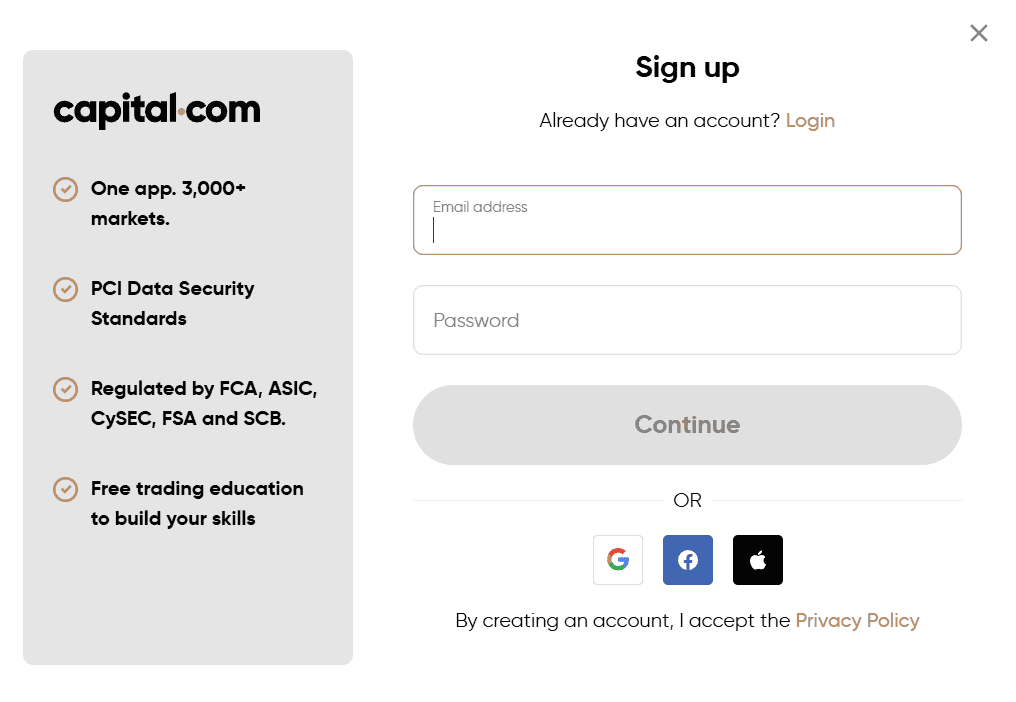Click the checkmark beside the regulation bullet point
1016x702 pixels.
coord(65,389)
